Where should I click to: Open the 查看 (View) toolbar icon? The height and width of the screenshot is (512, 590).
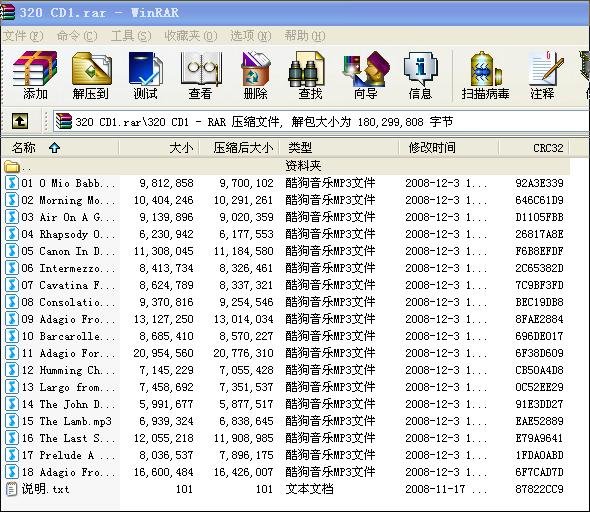tap(200, 75)
